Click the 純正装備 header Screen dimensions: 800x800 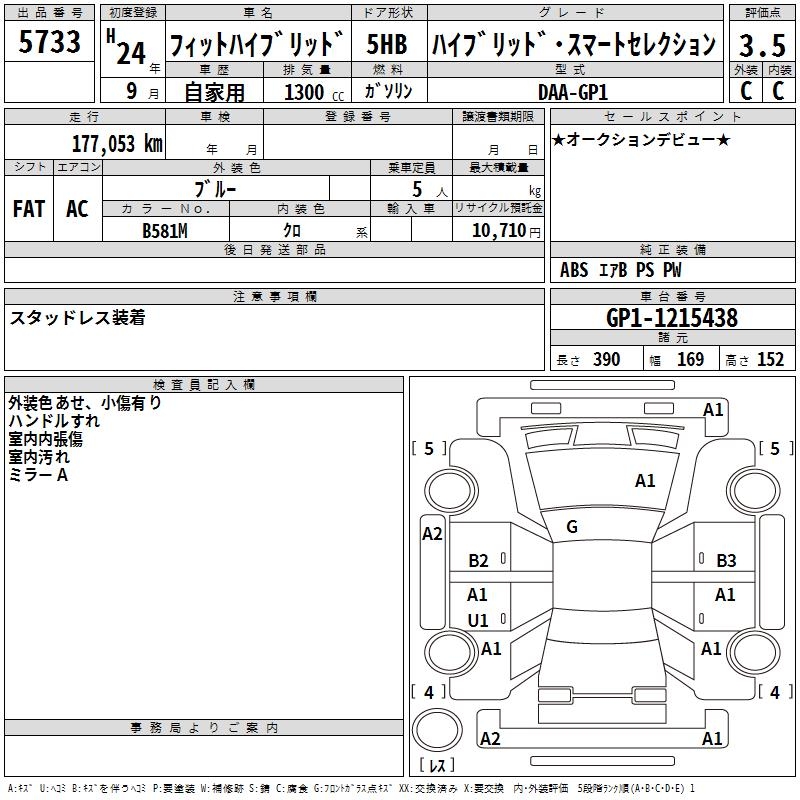(x=672, y=249)
